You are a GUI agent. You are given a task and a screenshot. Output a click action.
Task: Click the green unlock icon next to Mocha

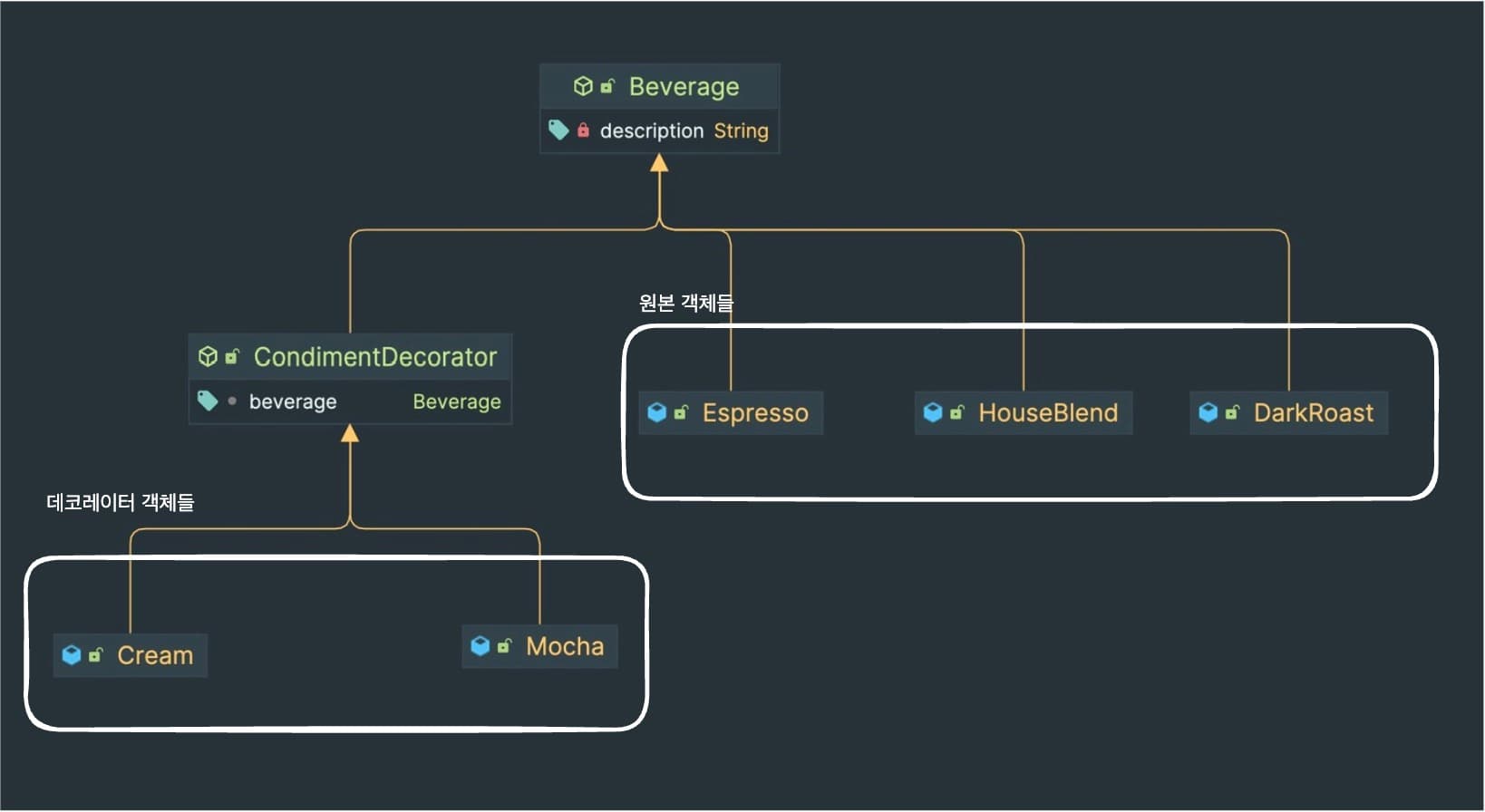[x=504, y=645]
